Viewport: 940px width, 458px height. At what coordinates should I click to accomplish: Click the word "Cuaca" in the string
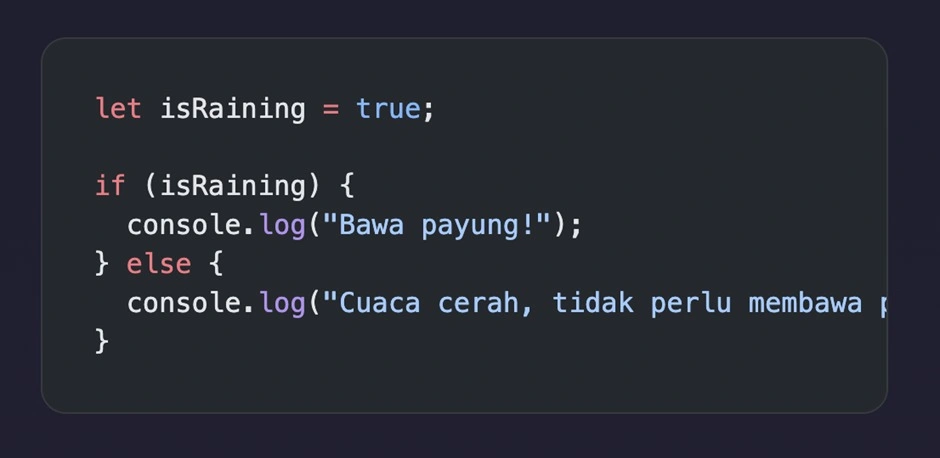point(380,303)
